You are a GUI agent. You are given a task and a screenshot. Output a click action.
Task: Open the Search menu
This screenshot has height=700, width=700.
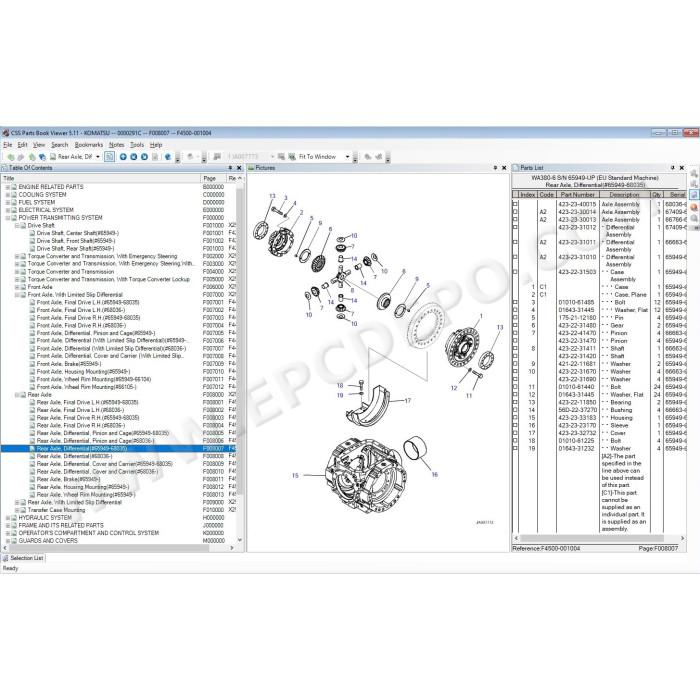point(59,145)
